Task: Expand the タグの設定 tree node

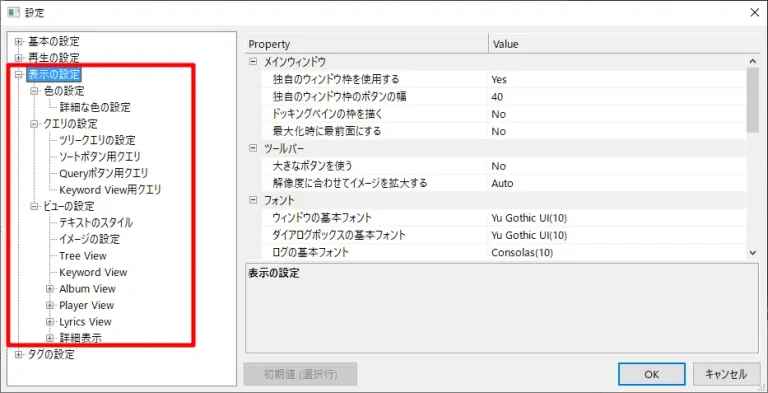Action: pos(19,355)
